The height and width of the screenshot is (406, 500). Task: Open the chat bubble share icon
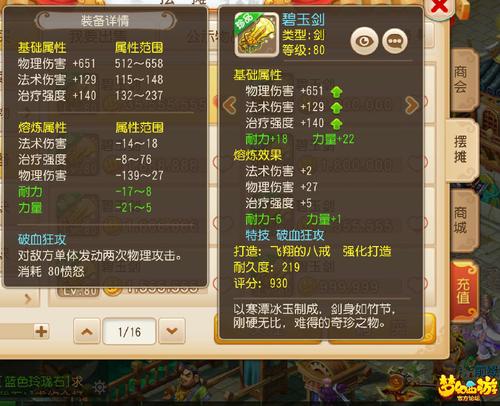tap(395, 41)
